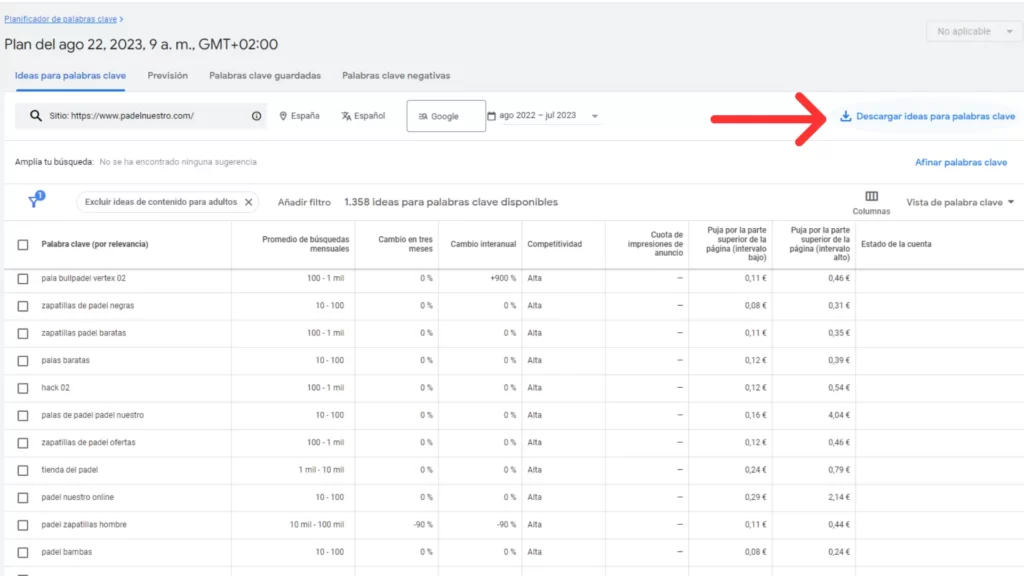Image resolution: width=1024 pixels, height=576 pixels.
Task: Click the calendar icon for date range
Action: [491, 116]
